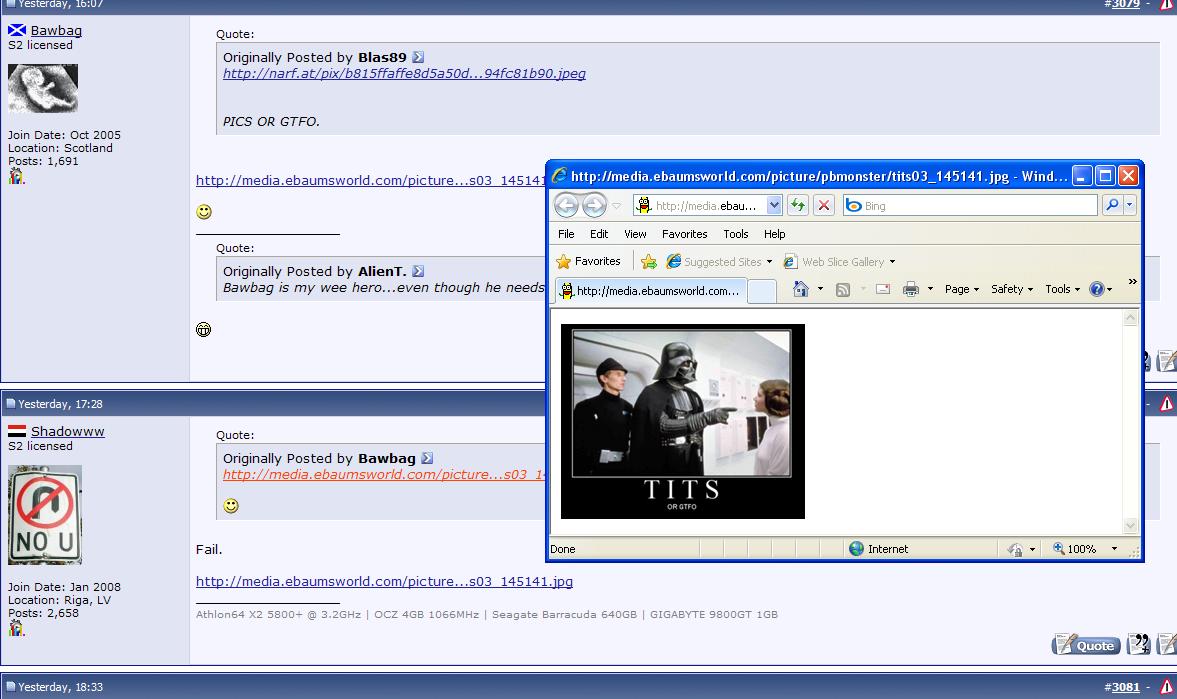Open Shadowww's user profile link
The width and height of the screenshot is (1177, 699).
click(68, 431)
